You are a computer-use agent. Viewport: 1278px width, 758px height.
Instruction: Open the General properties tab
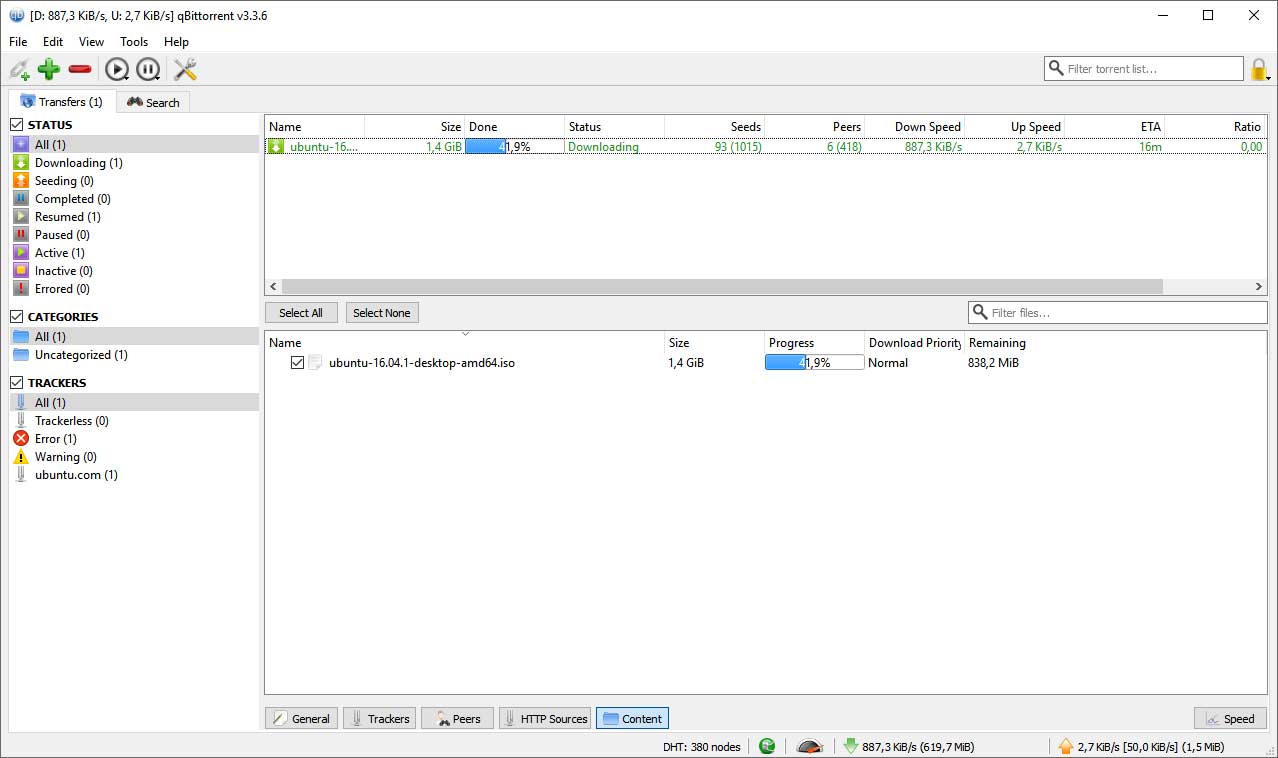pos(301,718)
